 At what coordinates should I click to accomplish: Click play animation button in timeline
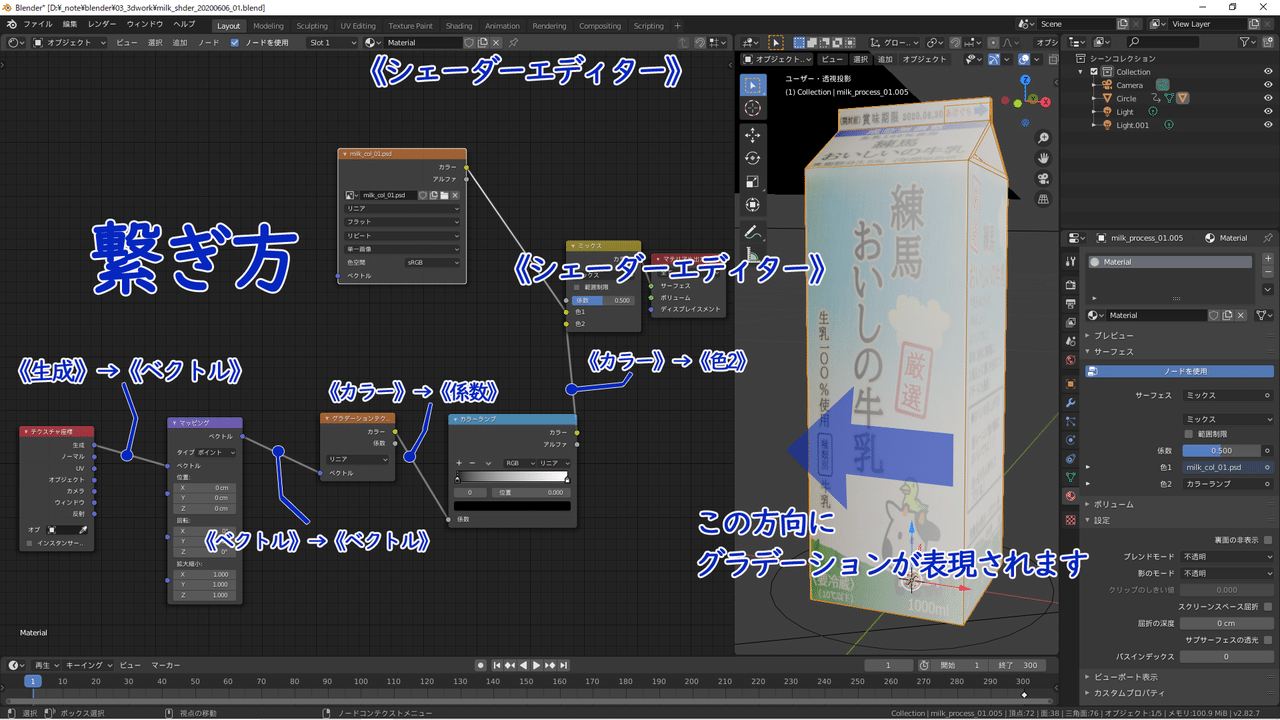(537, 665)
